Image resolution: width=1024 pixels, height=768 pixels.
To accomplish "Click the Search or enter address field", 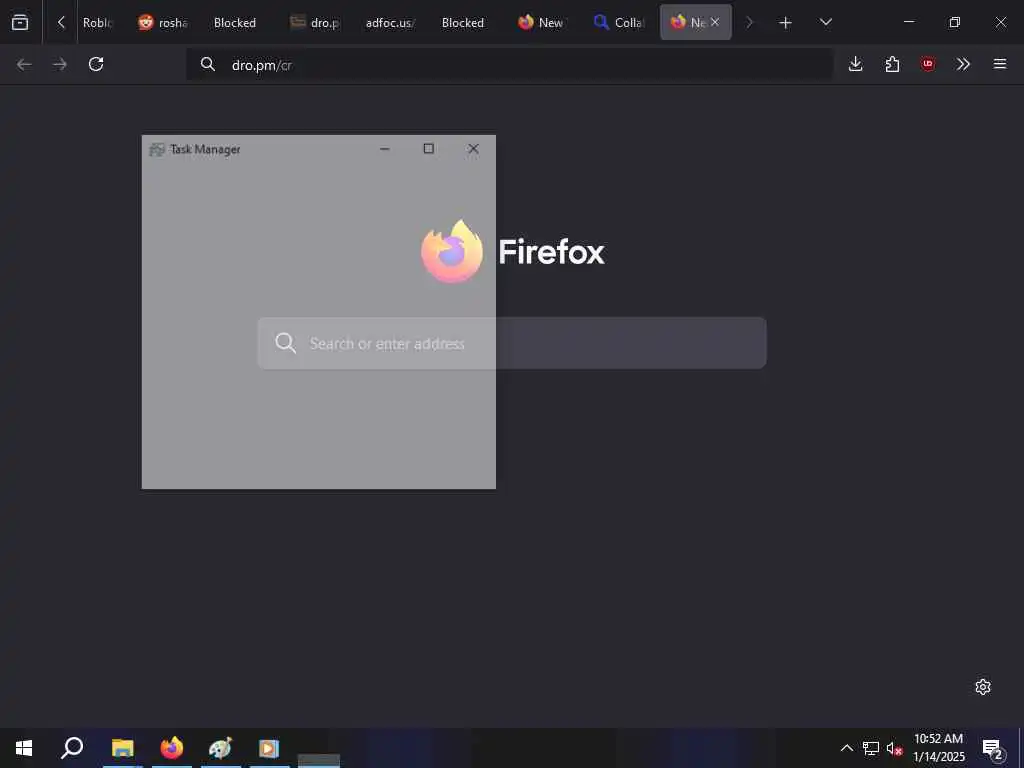I will 512,343.
